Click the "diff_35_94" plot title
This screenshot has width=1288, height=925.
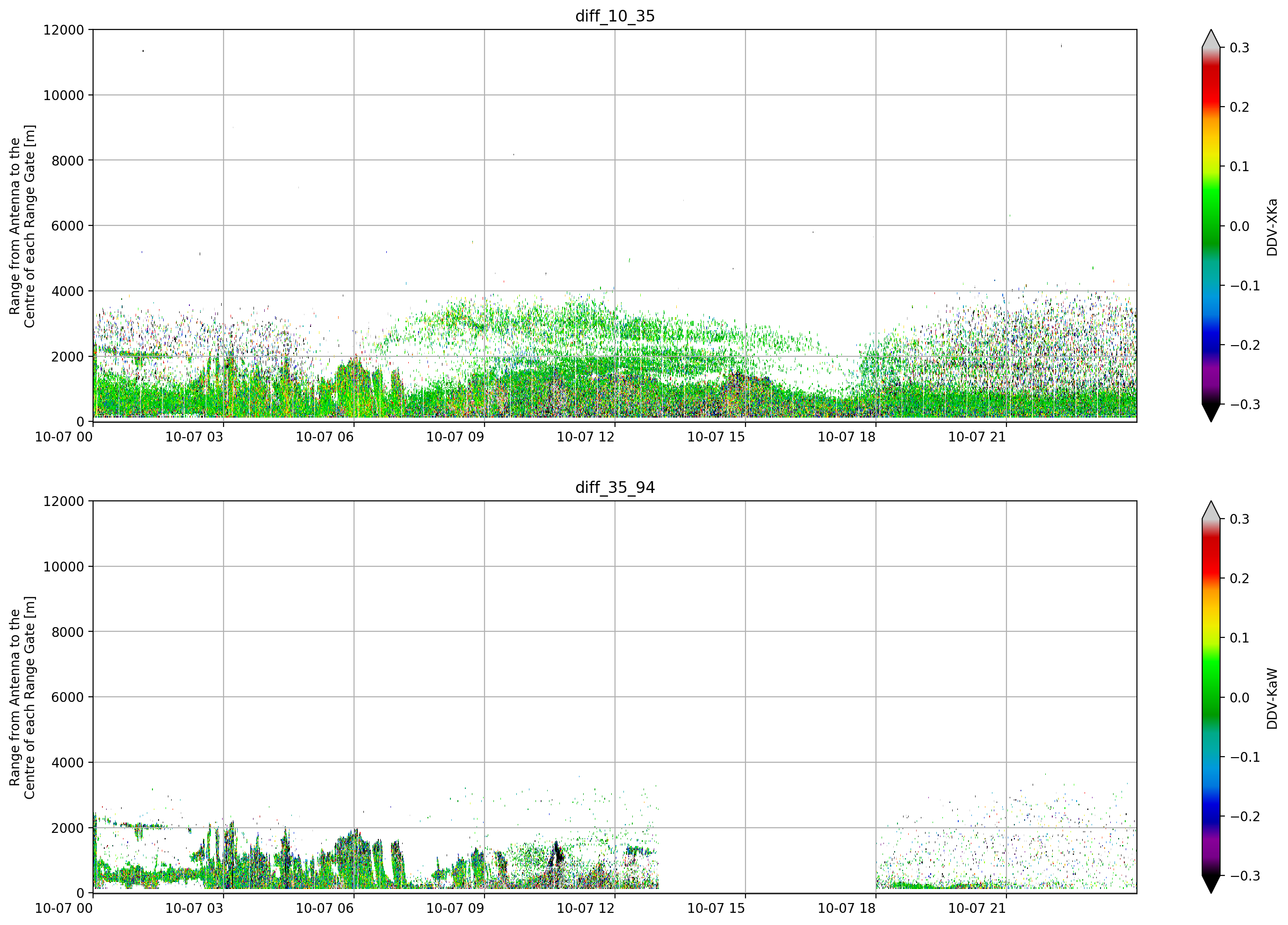pyautogui.click(x=615, y=487)
